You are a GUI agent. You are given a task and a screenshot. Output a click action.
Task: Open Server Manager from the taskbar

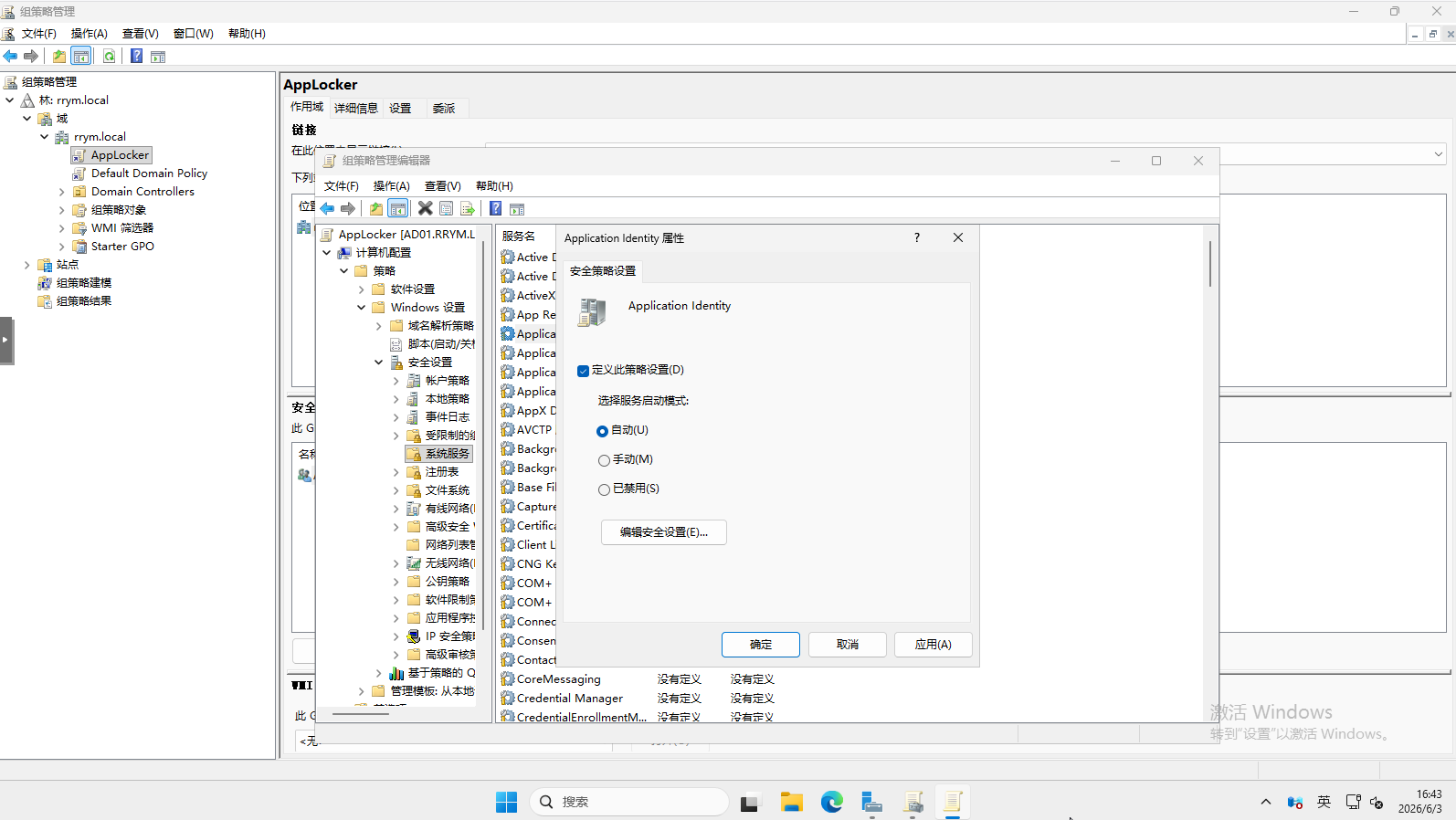pos(872,802)
